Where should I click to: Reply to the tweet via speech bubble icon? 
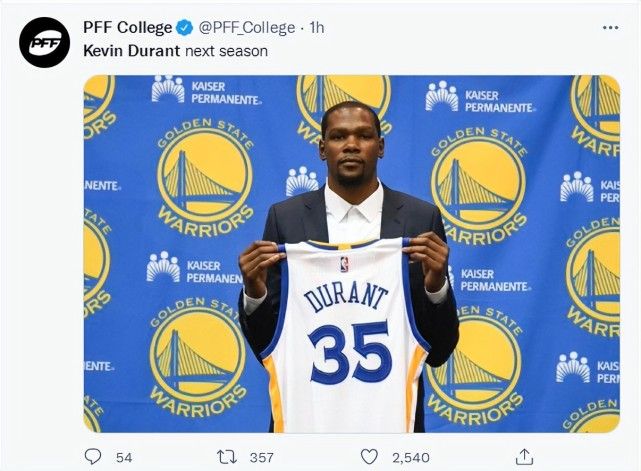tap(93, 456)
